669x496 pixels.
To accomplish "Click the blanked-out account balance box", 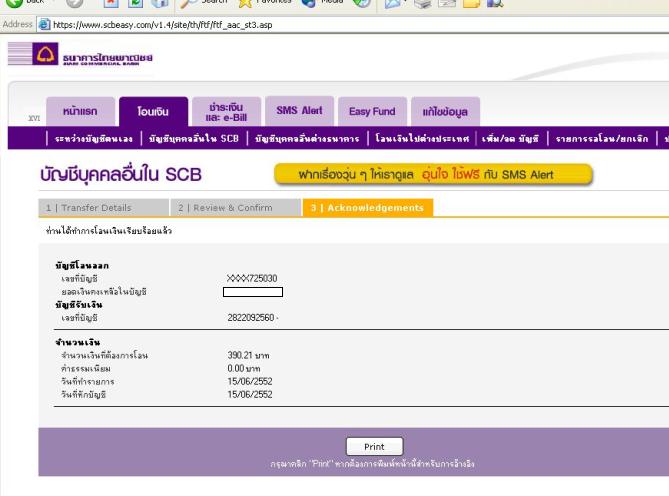I will tap(253, 292).
